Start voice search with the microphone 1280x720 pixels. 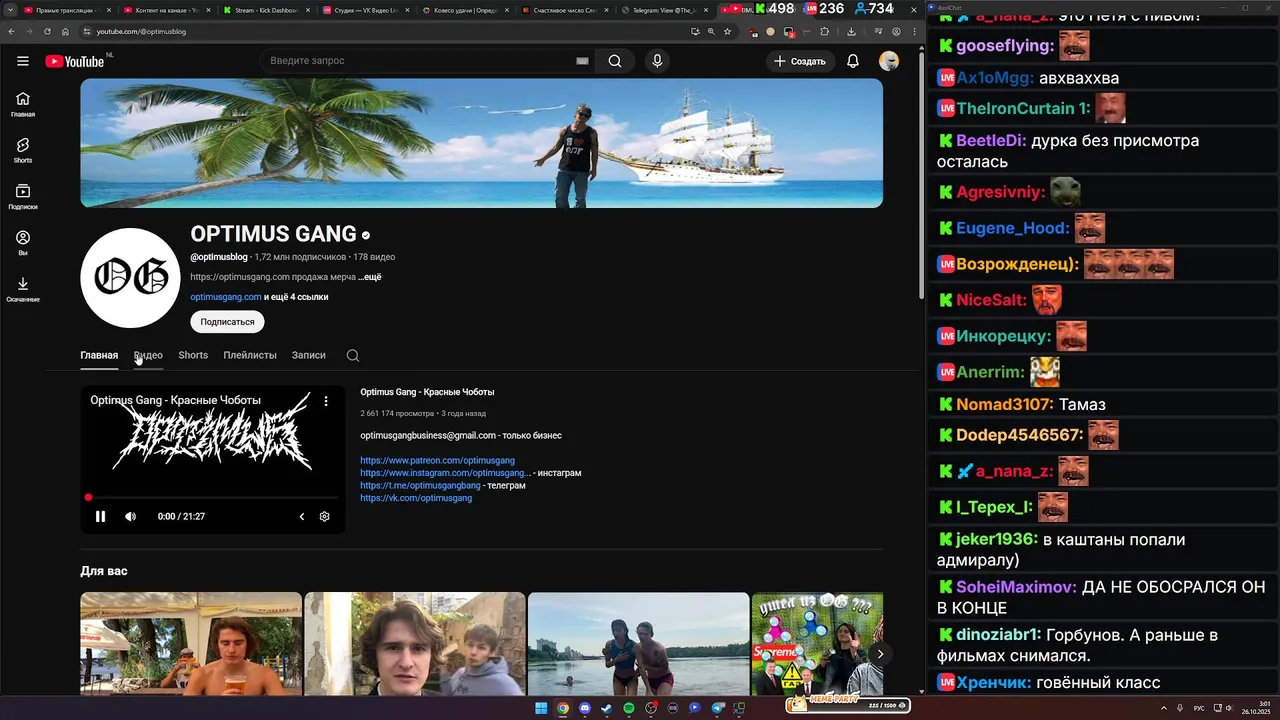click(657, 61)
